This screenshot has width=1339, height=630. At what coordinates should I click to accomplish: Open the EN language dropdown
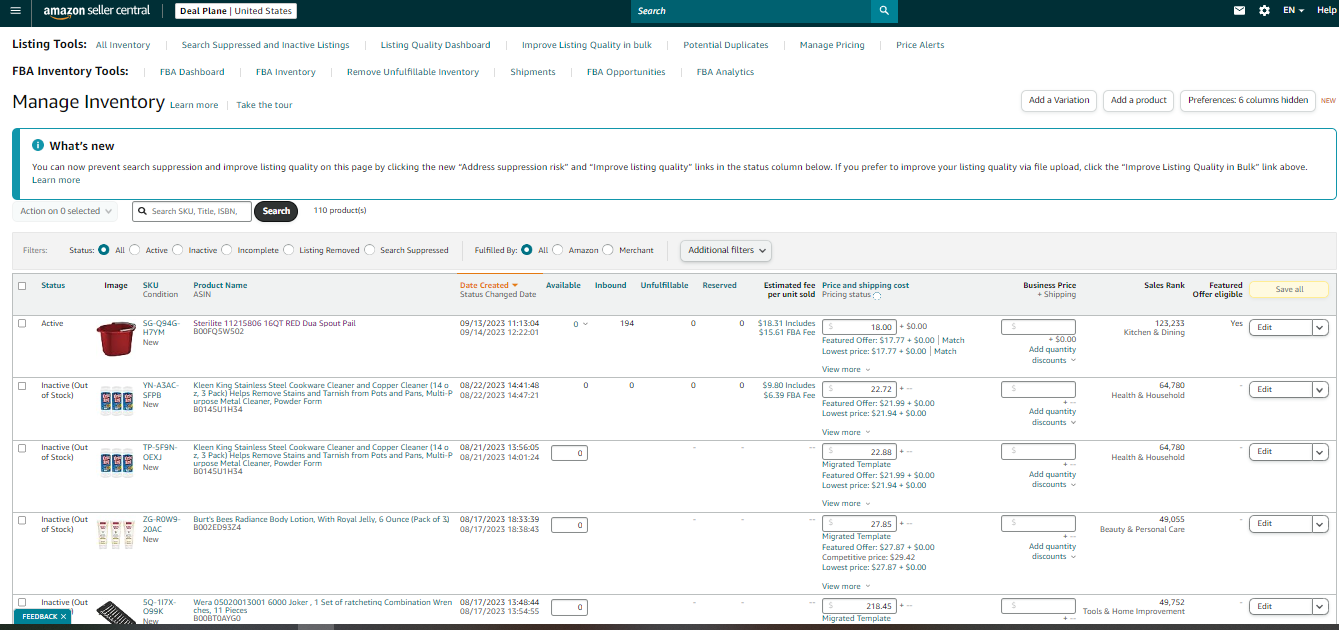(x=1294, y=10)
